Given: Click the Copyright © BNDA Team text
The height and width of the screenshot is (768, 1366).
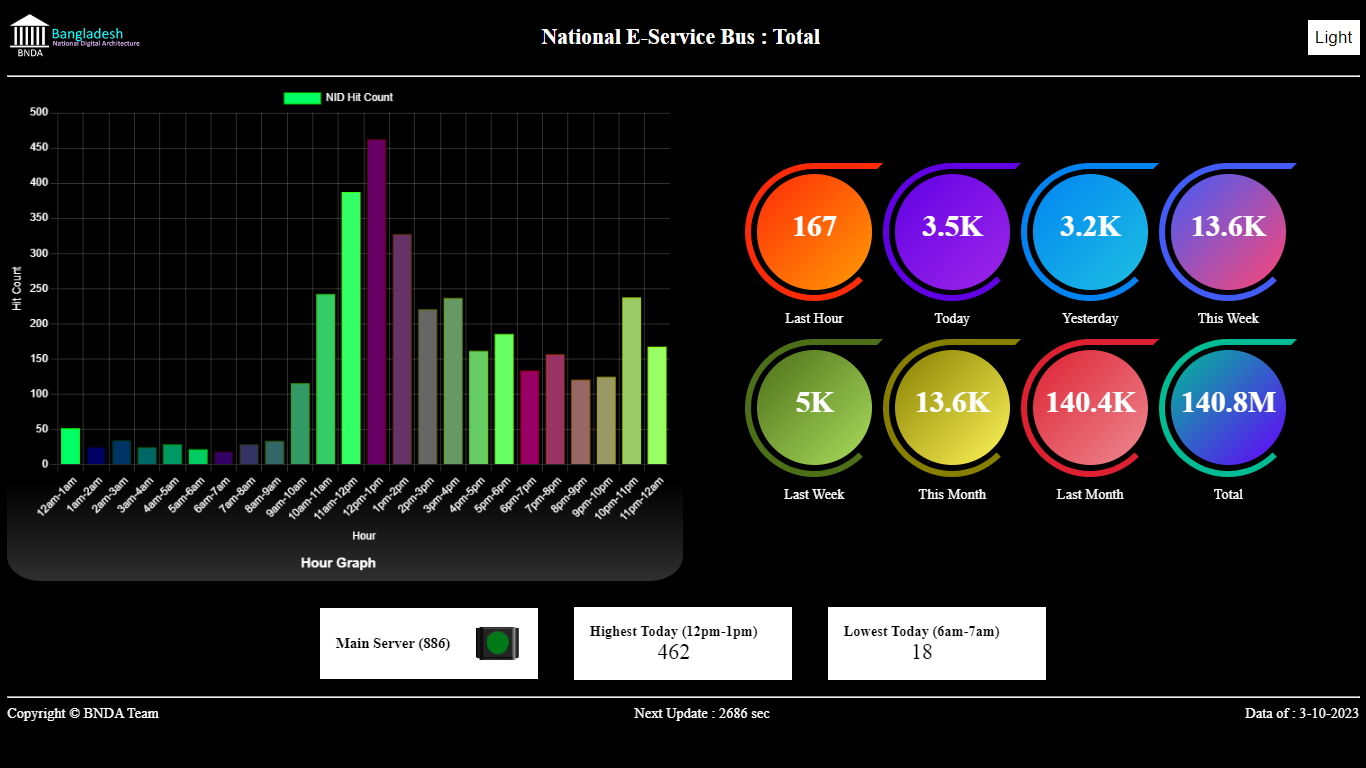Looking at the screenshot, I should click(x=83, y=713).
